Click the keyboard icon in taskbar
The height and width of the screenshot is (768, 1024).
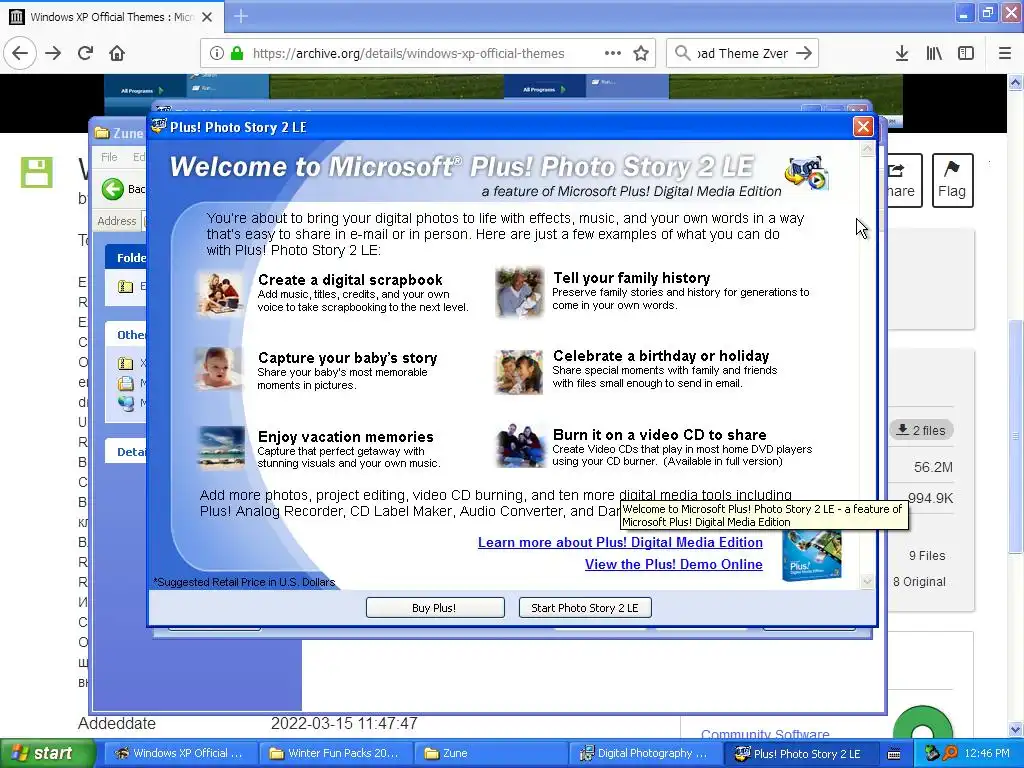(x=894, y=754)
